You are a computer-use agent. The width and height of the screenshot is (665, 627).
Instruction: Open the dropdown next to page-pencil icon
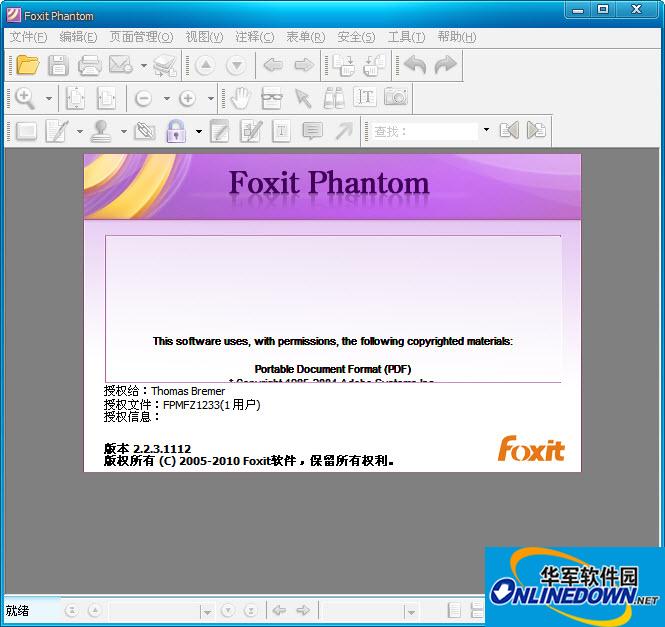click(x=80, y=132)
